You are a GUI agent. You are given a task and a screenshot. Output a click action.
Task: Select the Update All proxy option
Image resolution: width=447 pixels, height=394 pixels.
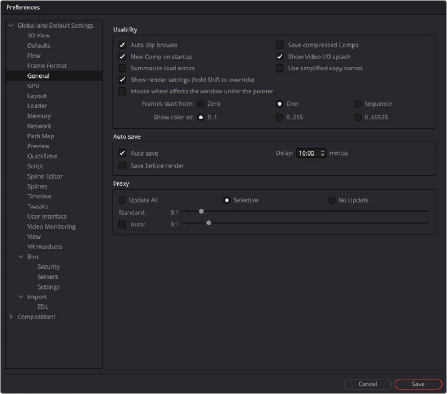tap(122, 200)
